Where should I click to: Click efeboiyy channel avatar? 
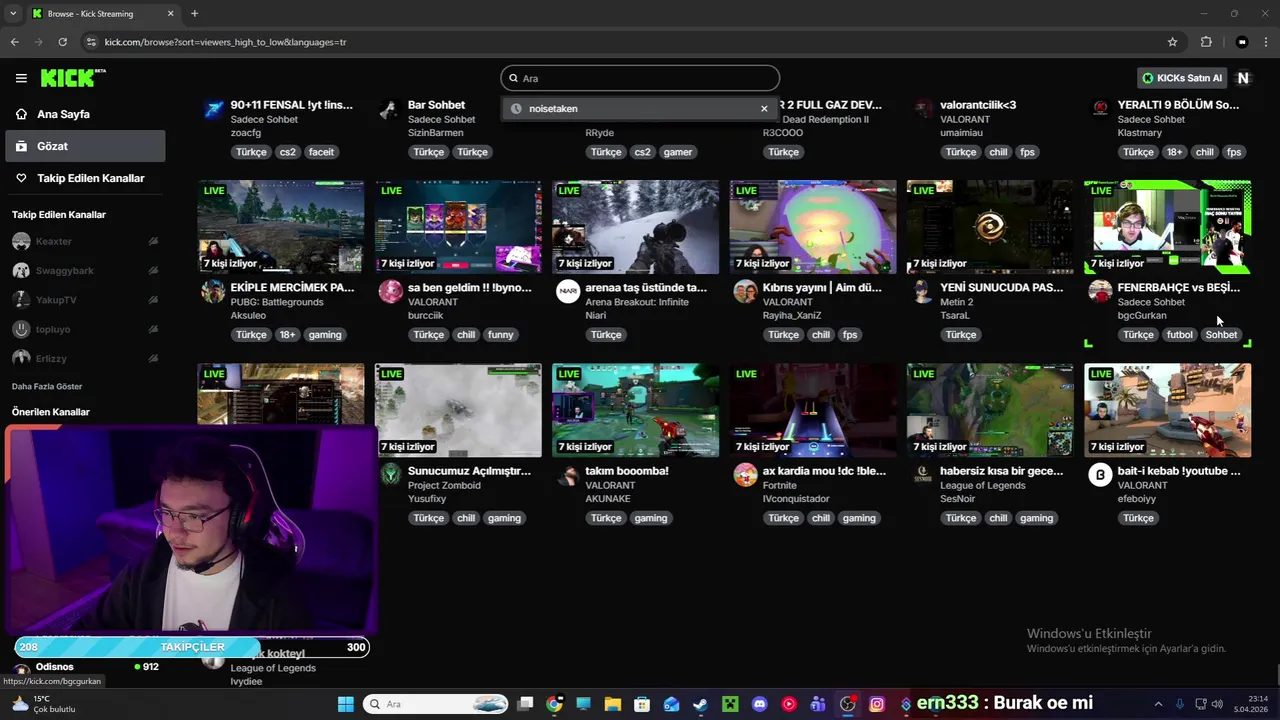pos(1100,474)
